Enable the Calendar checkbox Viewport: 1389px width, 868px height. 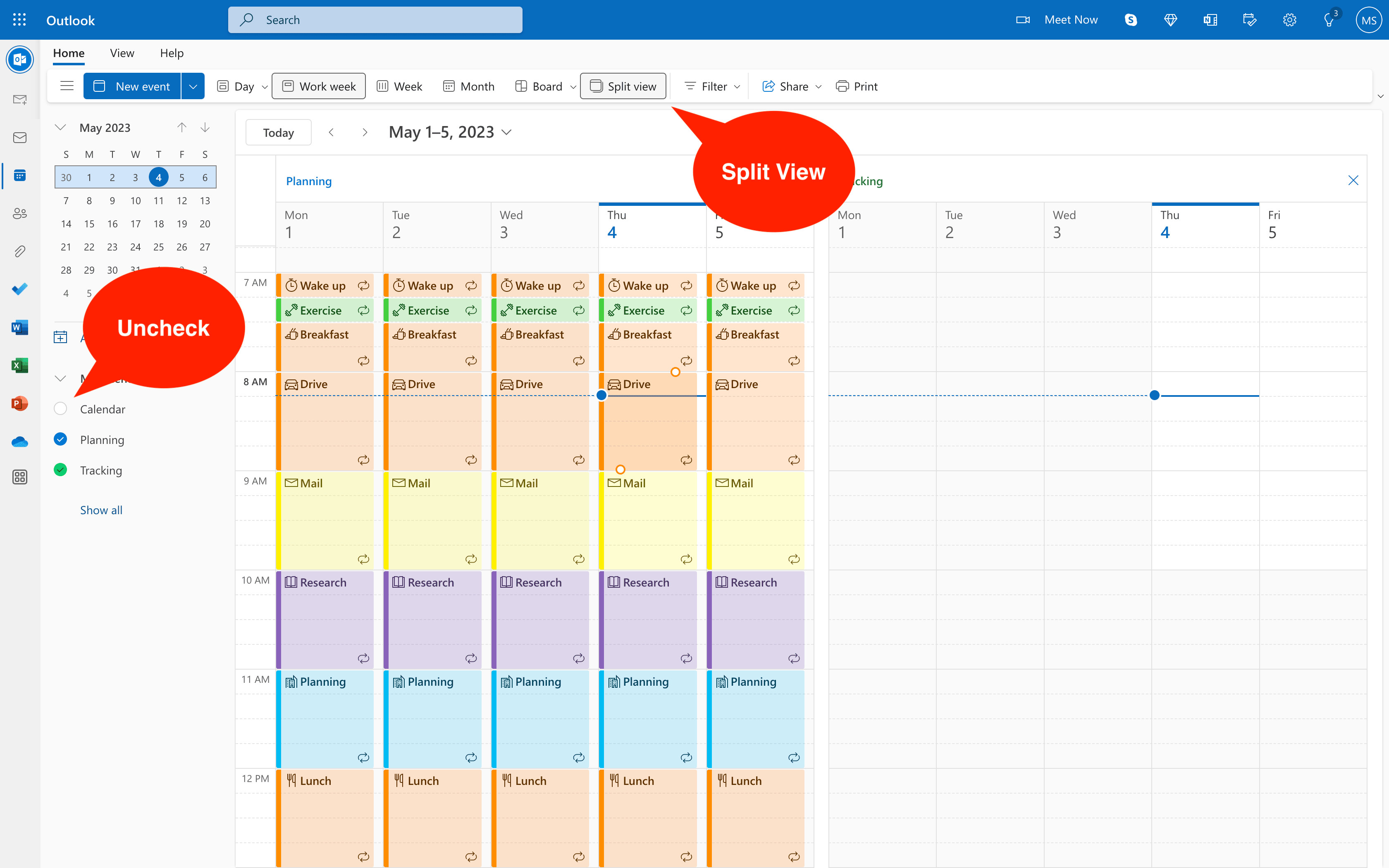coord(60,409)
